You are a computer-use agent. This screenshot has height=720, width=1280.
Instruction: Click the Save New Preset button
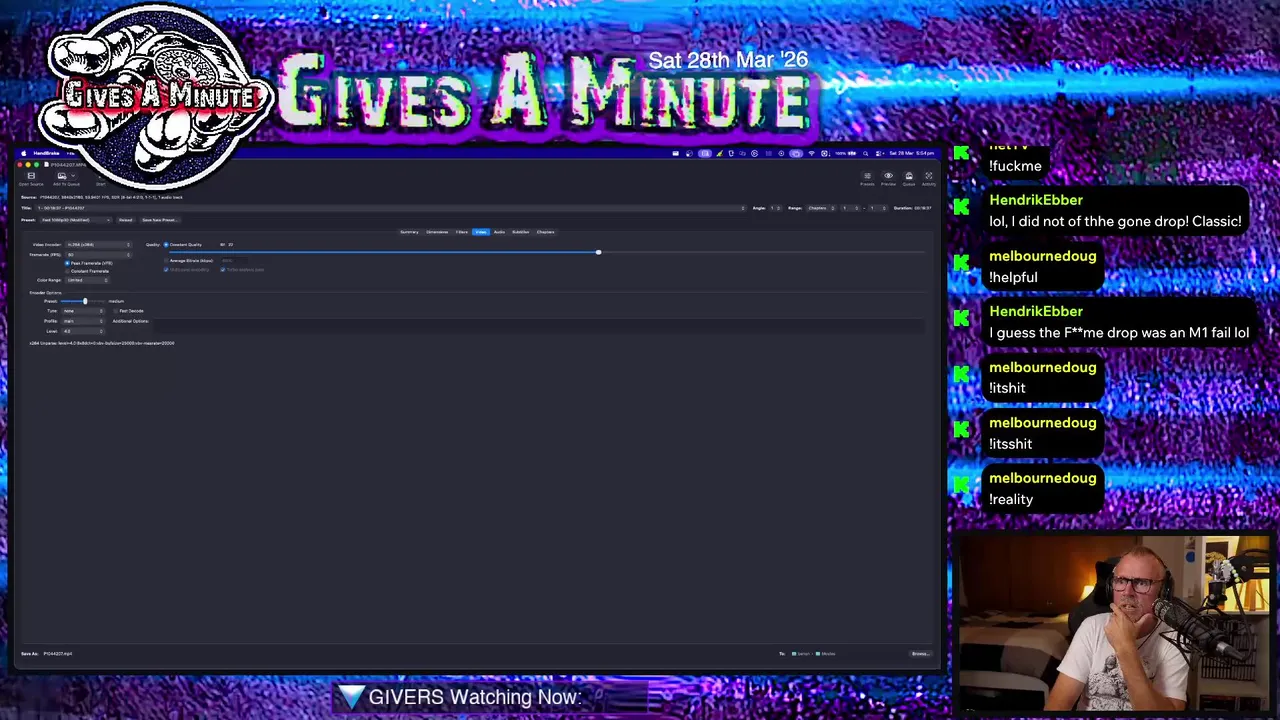[159, 220]
